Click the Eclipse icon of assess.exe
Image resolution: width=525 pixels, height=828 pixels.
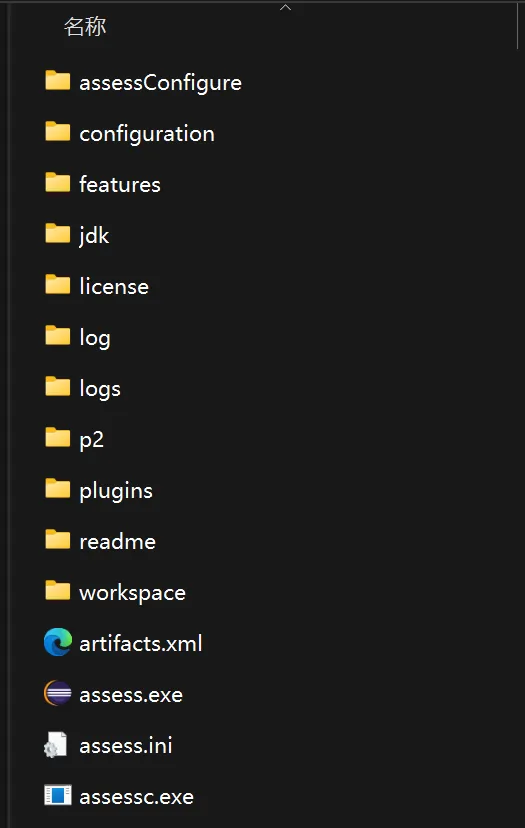click(58, 693)
